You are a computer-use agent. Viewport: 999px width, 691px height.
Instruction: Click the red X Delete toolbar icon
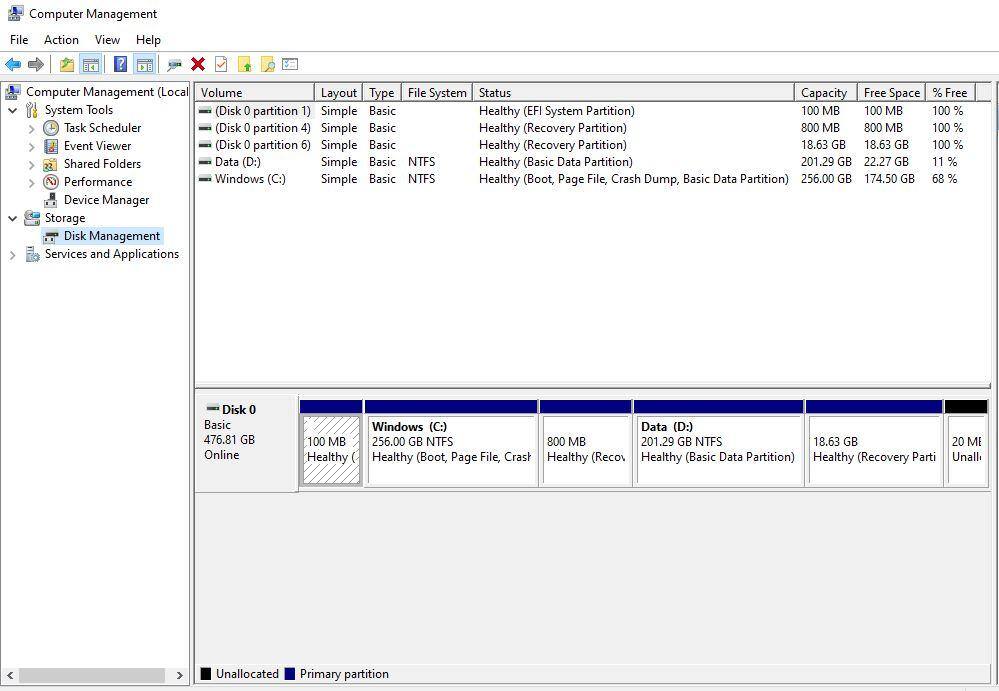tap(198, 65)
